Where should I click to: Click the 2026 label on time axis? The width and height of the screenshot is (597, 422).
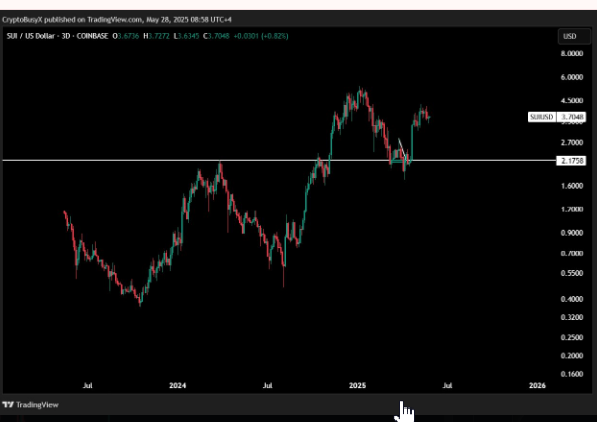click(537, 385)
